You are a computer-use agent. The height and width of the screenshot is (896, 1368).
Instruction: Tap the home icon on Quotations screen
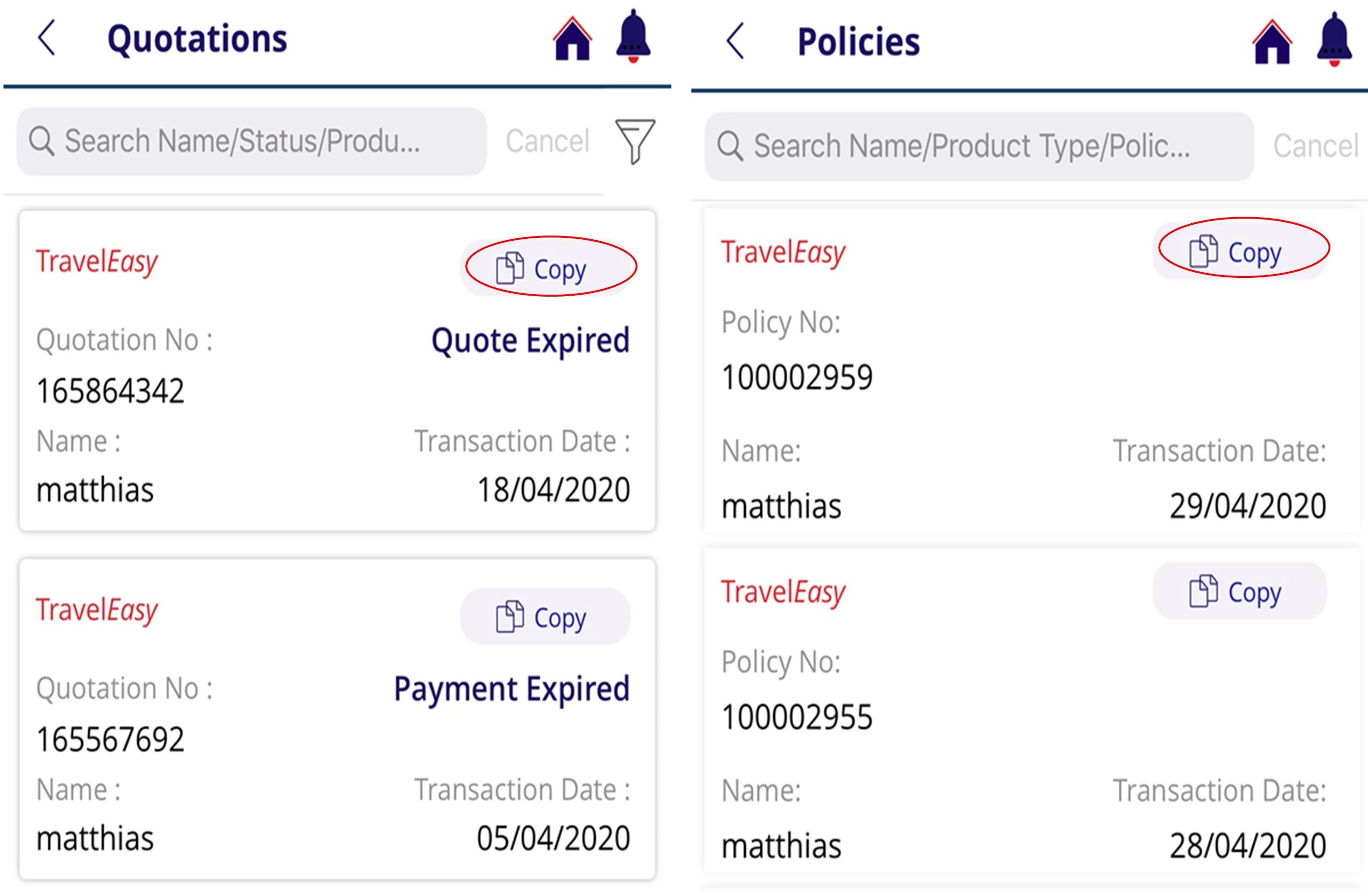coord(572,39)
